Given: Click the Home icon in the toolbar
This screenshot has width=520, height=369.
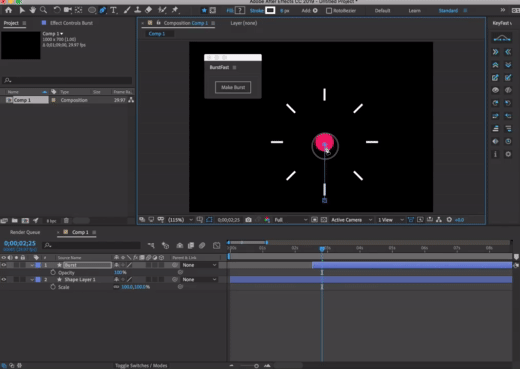Looking at the screenshot, I should click(9, 10).
